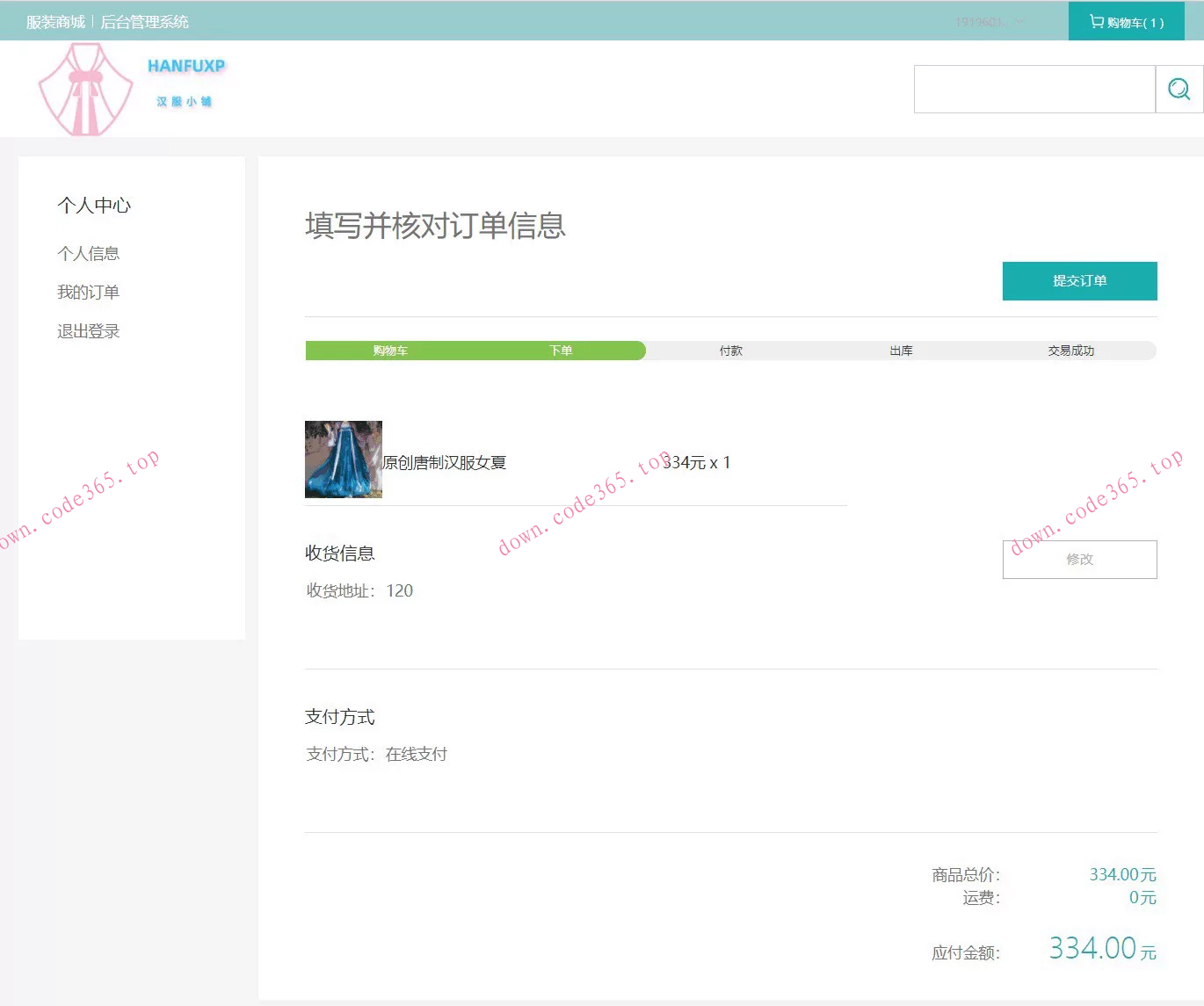Click 退出登录 to log out

coord(89,330)
